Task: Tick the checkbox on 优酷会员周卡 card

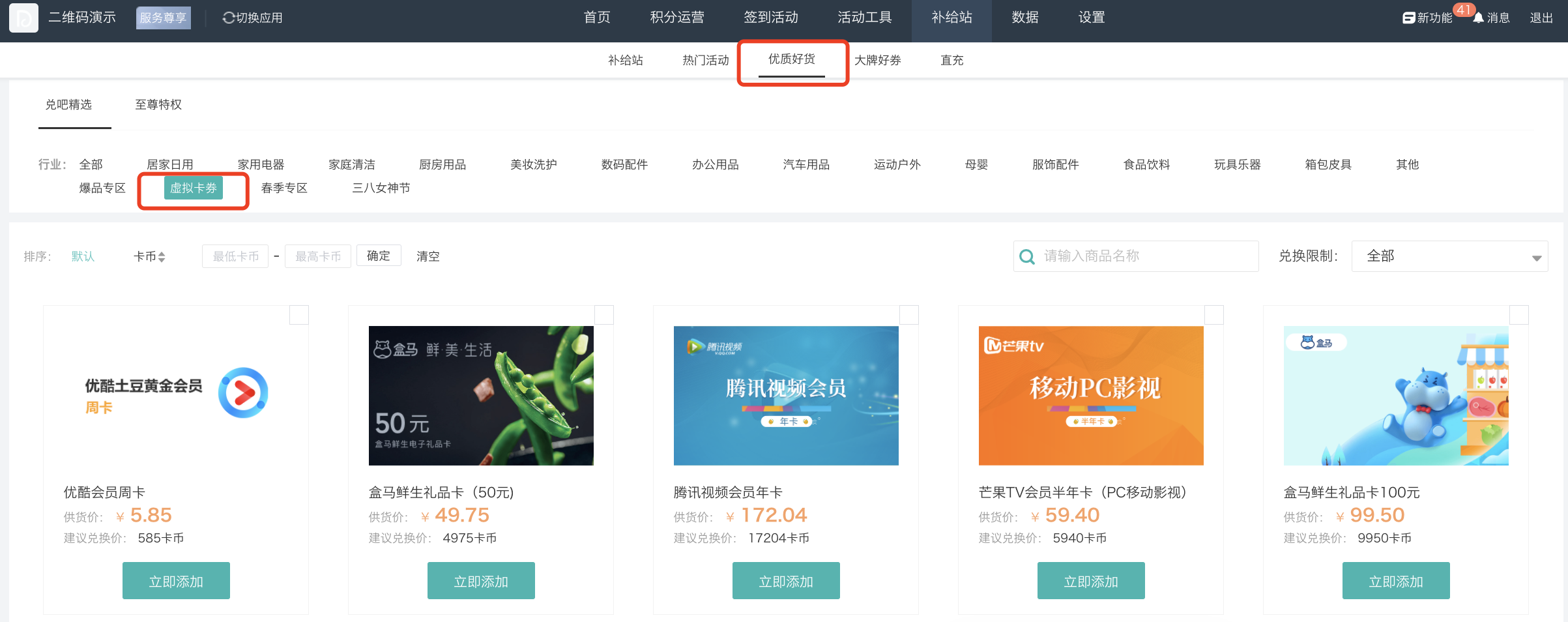Action: [299, 315]
